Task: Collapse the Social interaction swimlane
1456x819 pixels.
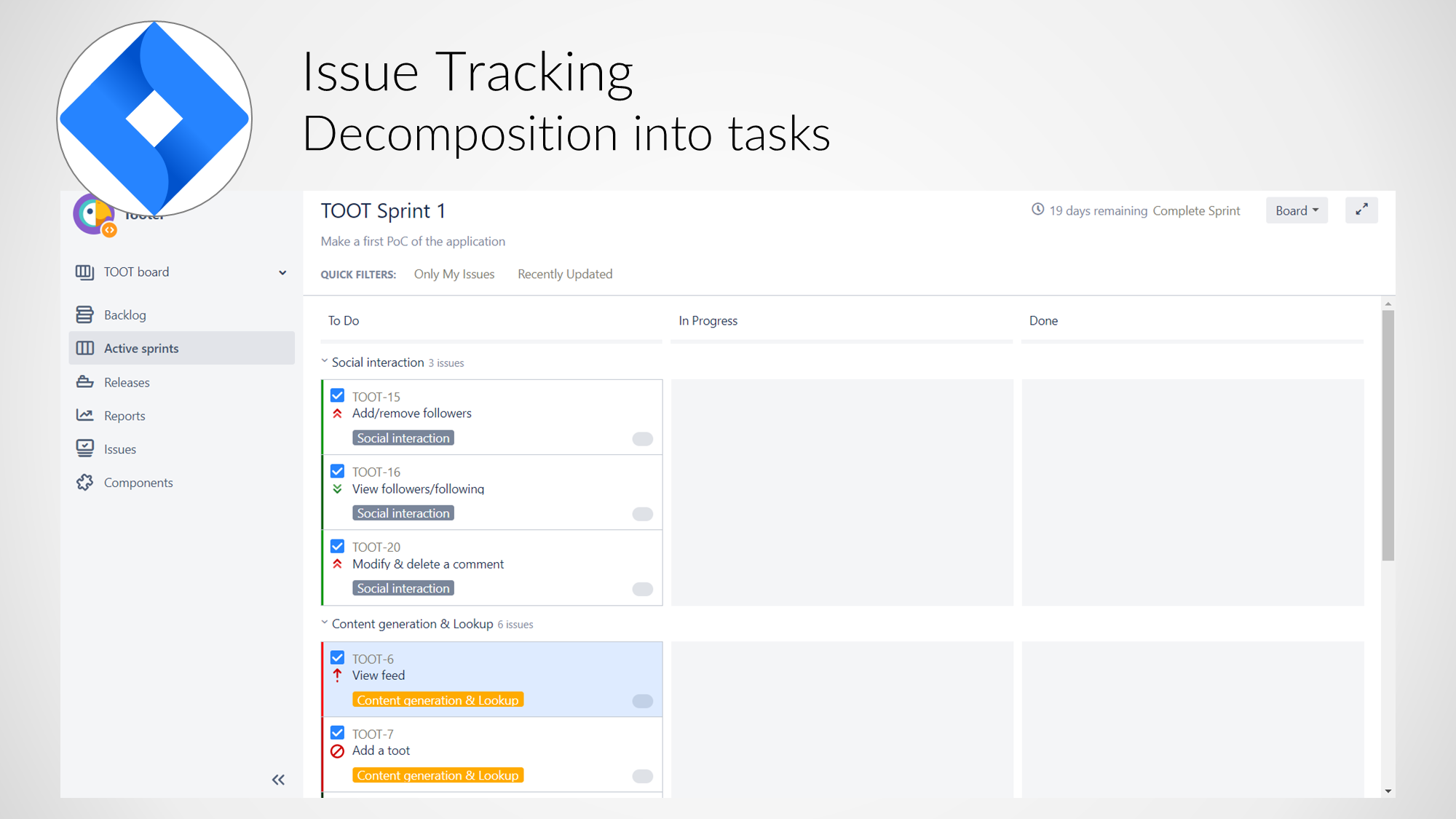Action: [325, 361]
